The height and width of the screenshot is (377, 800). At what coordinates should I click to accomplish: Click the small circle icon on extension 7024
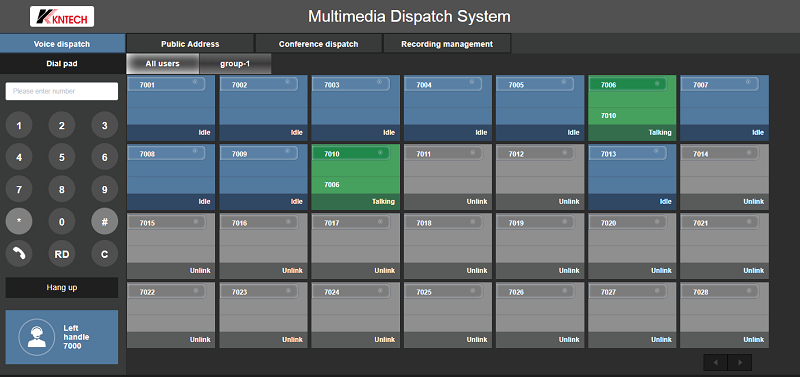point(380,290)
